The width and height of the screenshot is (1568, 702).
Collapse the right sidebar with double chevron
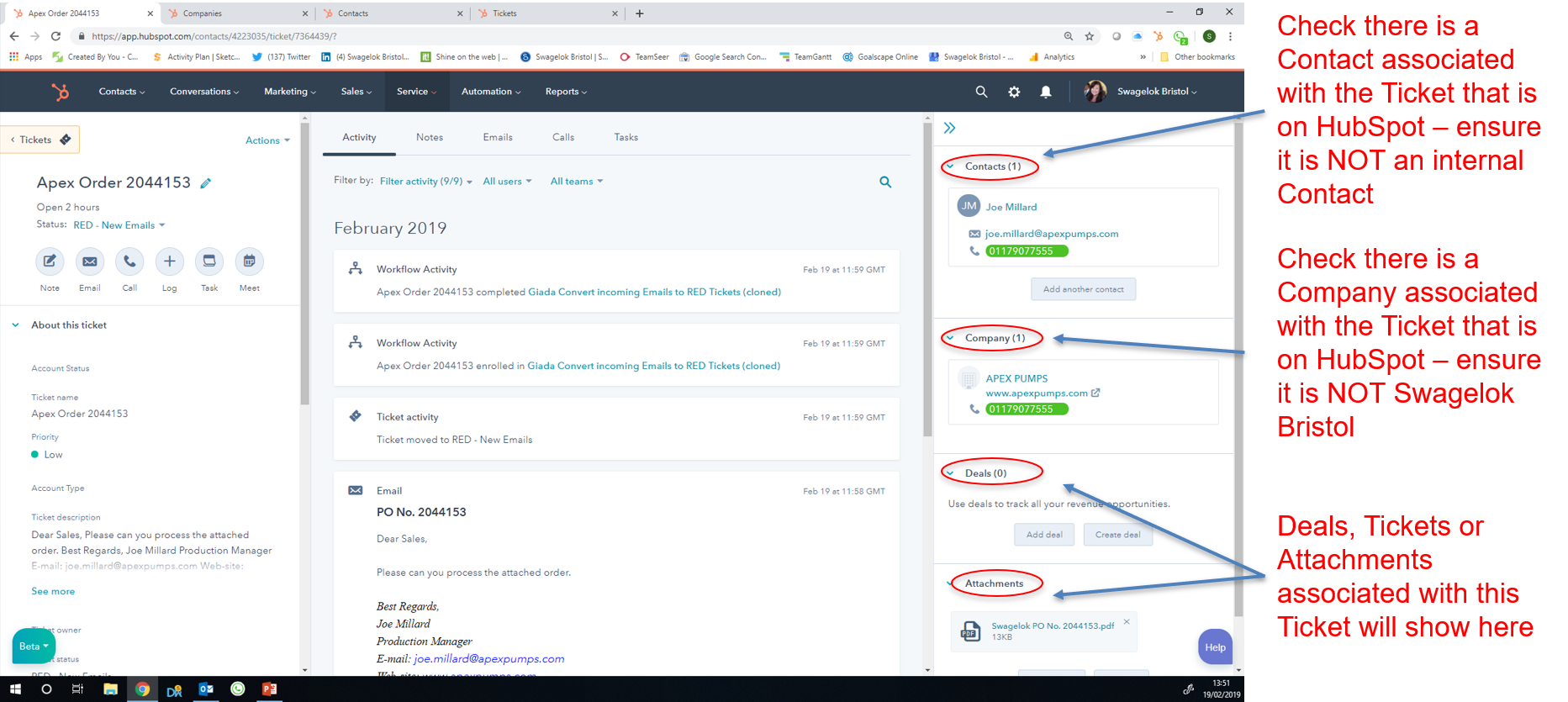pos(950,128)
